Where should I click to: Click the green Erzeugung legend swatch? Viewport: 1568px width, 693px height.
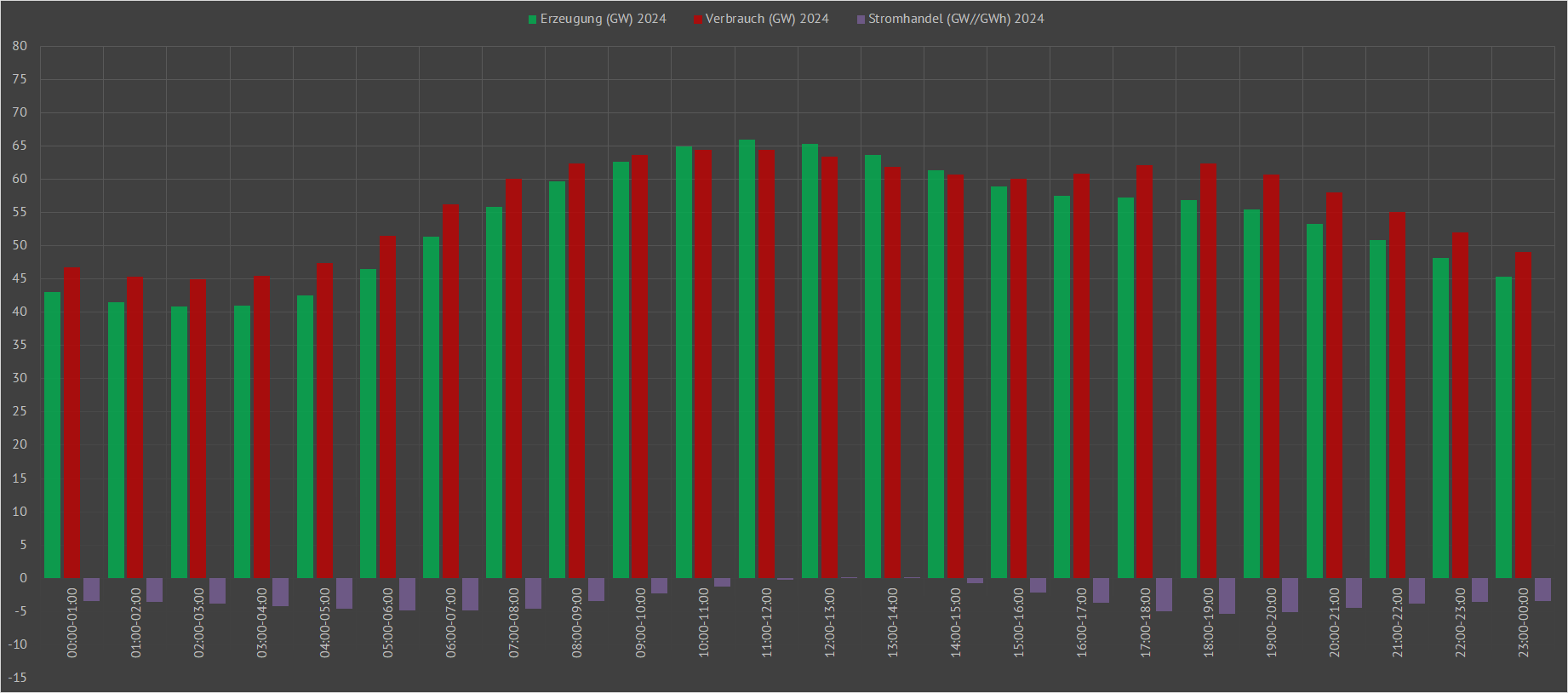pyautogui.click(x=533, y=20)
